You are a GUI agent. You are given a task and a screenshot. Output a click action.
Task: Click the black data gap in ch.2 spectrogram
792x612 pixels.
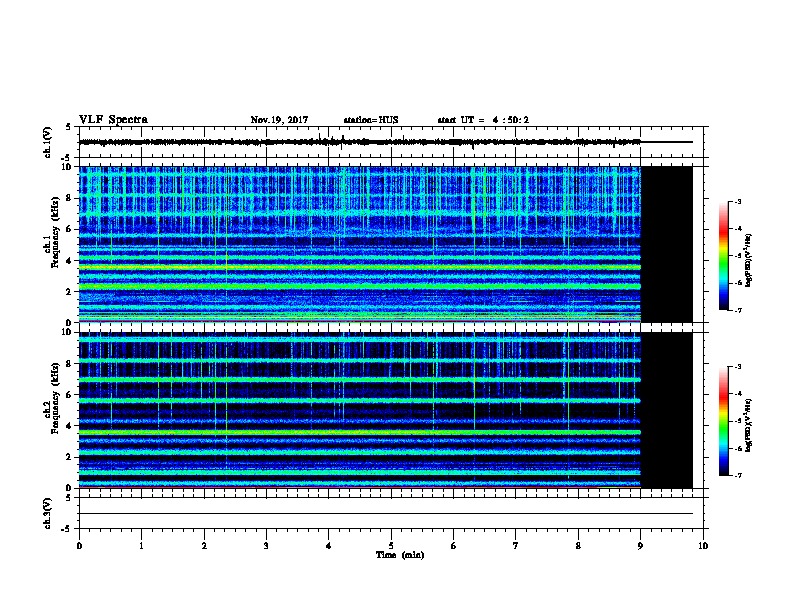click(666, 410)
